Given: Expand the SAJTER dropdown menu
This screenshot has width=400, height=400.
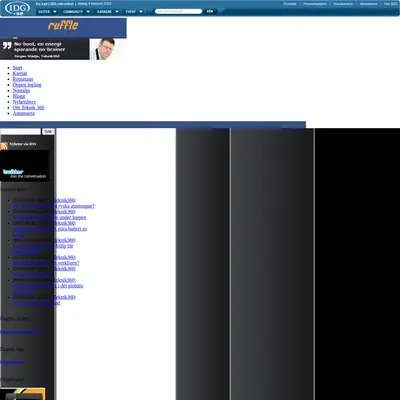Looking at the screenshot, I should [x=47, y=12].
